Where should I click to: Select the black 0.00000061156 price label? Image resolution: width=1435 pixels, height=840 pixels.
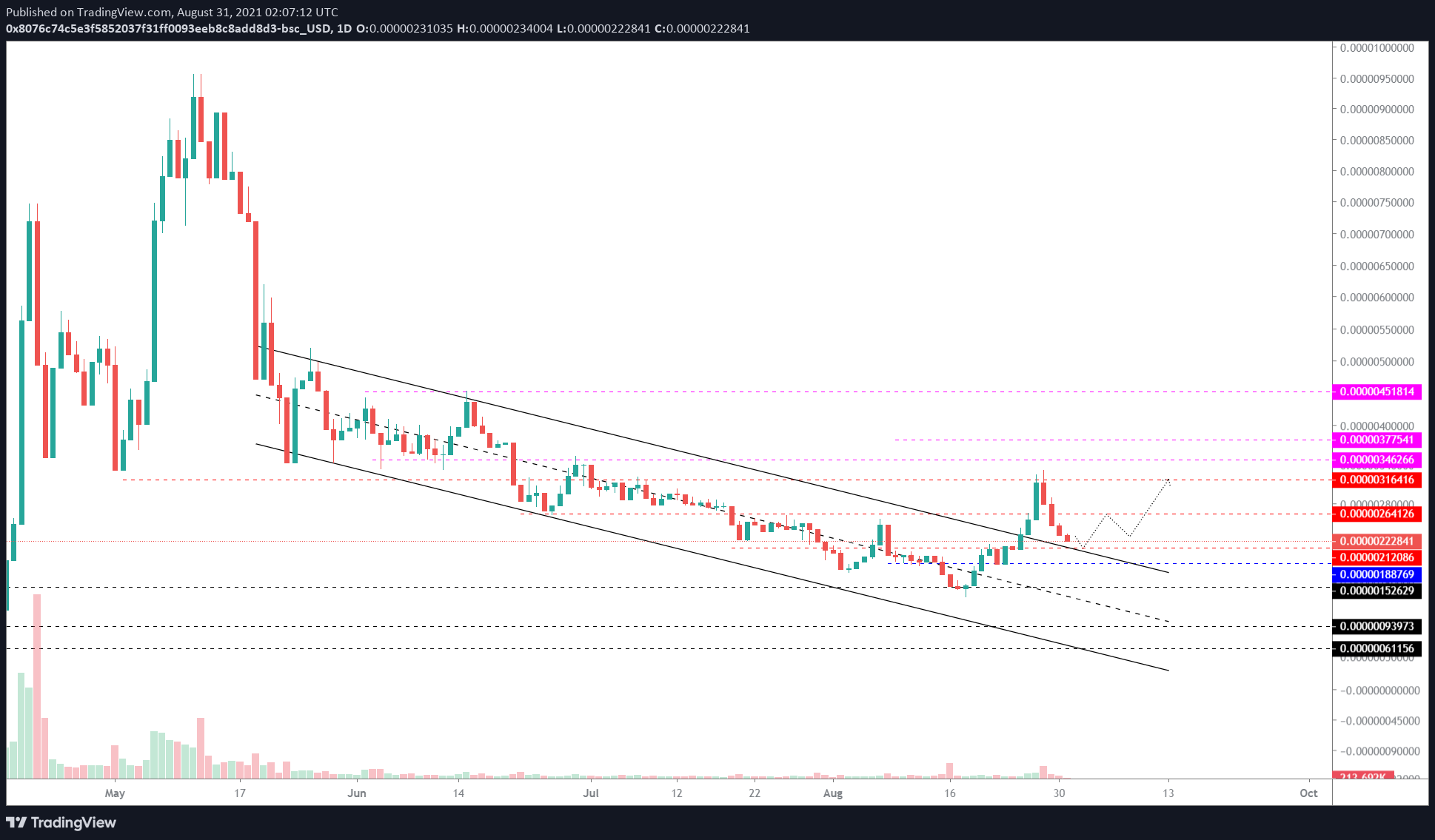[1376, 648]
